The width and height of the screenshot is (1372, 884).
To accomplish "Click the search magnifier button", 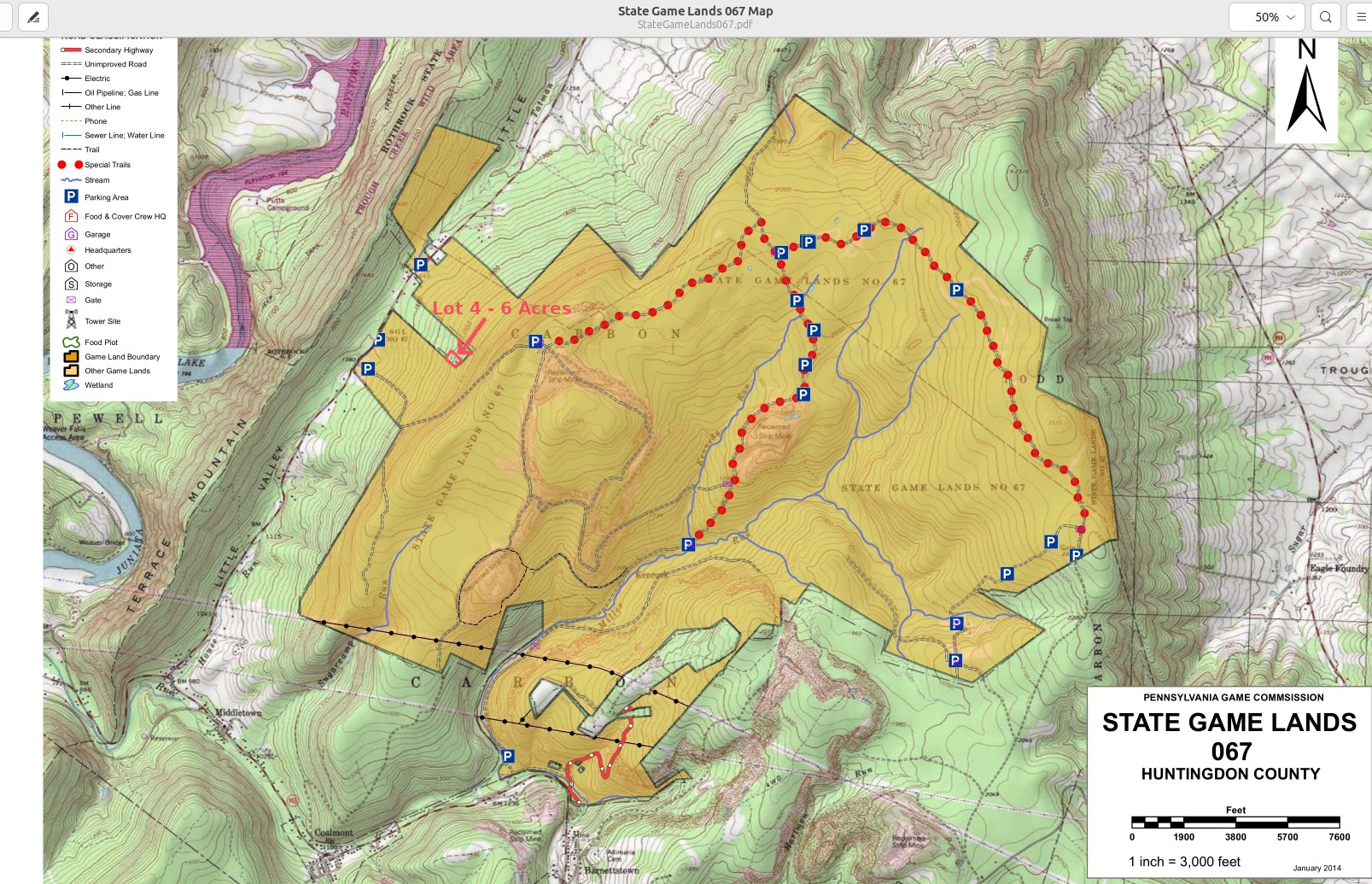I will tap(1325, 16).
